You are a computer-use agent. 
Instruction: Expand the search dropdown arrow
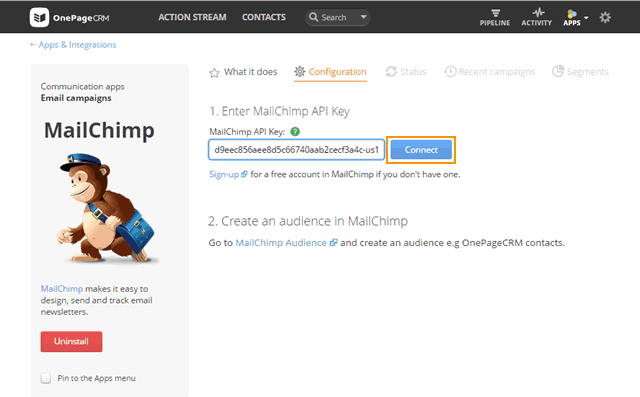[363, 17]
